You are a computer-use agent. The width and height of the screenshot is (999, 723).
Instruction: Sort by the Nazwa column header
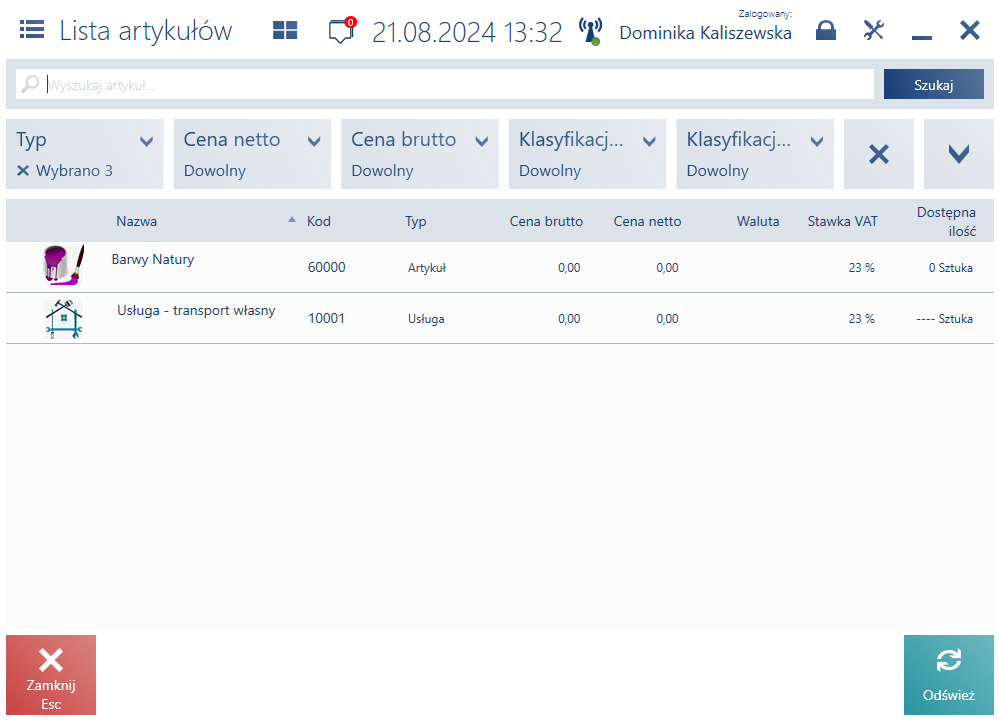[136, 221]
